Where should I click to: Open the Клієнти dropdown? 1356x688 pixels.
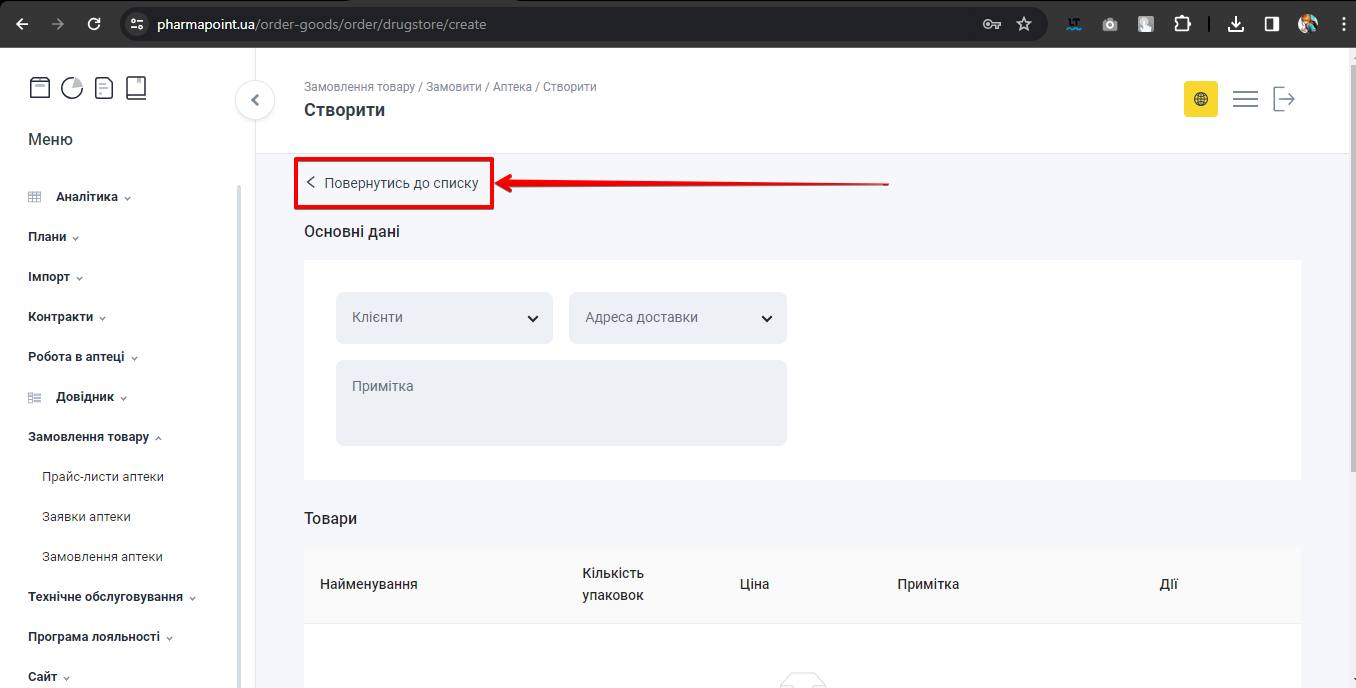click(444, 318)
